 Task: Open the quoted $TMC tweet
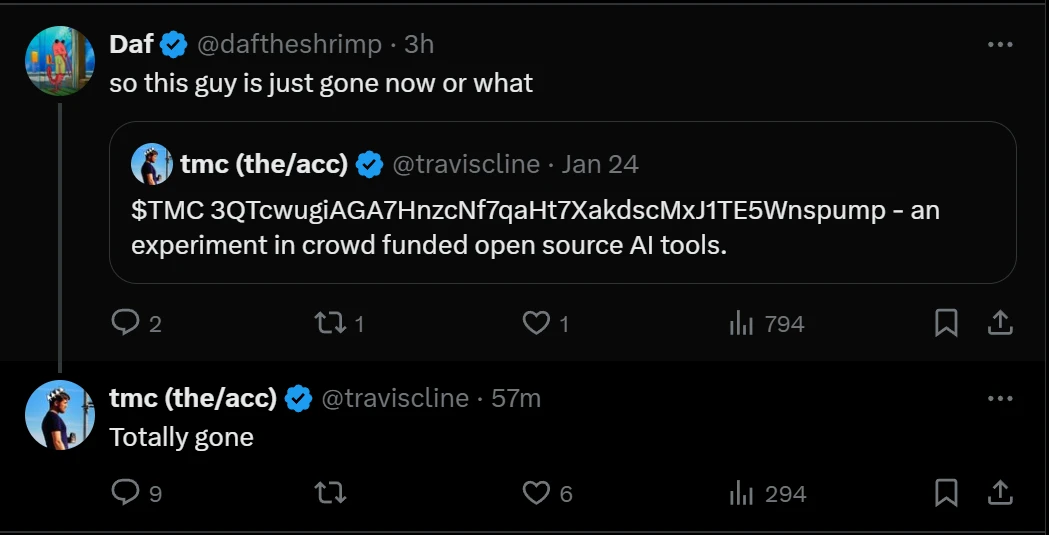click(x=562, y=227)
